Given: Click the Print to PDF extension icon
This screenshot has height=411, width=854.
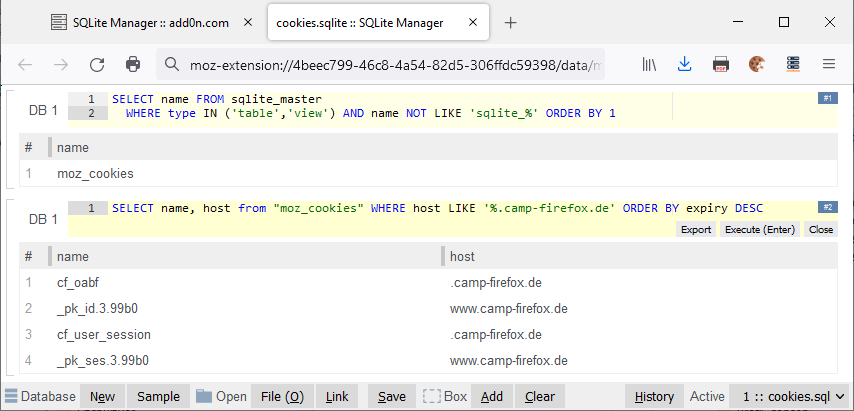Looking at the screenshot, I should [721, 64].
